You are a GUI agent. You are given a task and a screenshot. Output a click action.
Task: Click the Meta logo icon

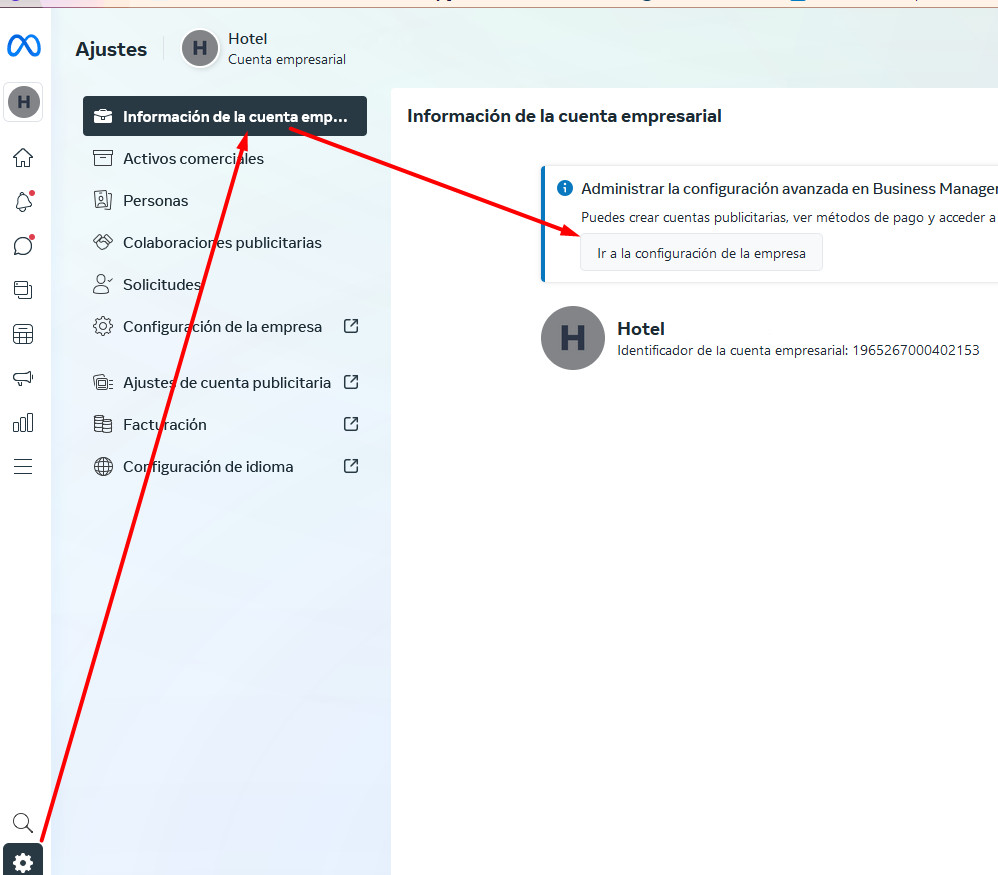click(x=24, y=46)
